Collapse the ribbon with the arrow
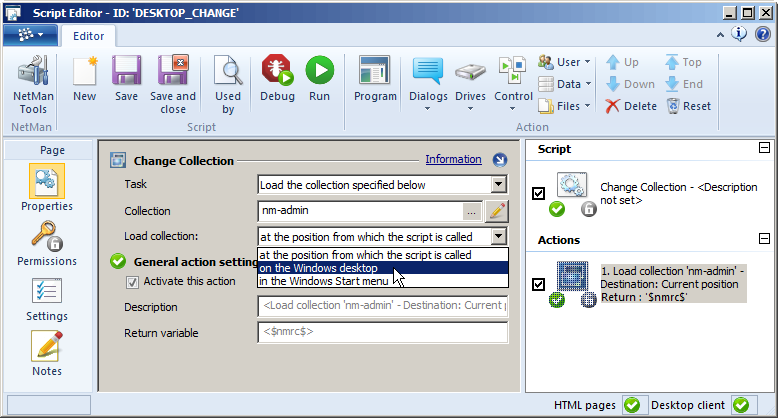The image size is (778, 418). pos(720,35)
